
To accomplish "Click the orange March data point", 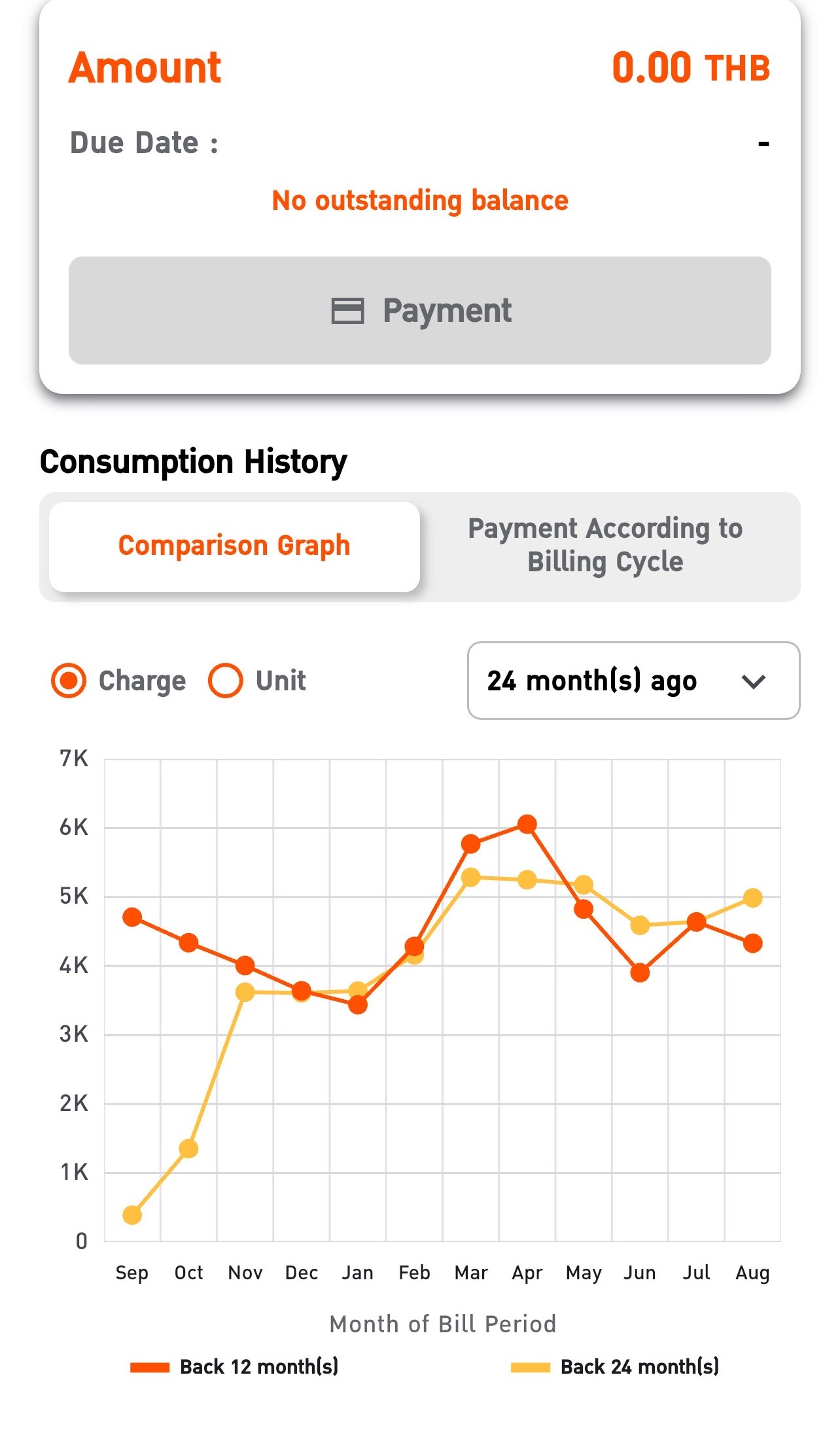I will (x=471, y=844).
